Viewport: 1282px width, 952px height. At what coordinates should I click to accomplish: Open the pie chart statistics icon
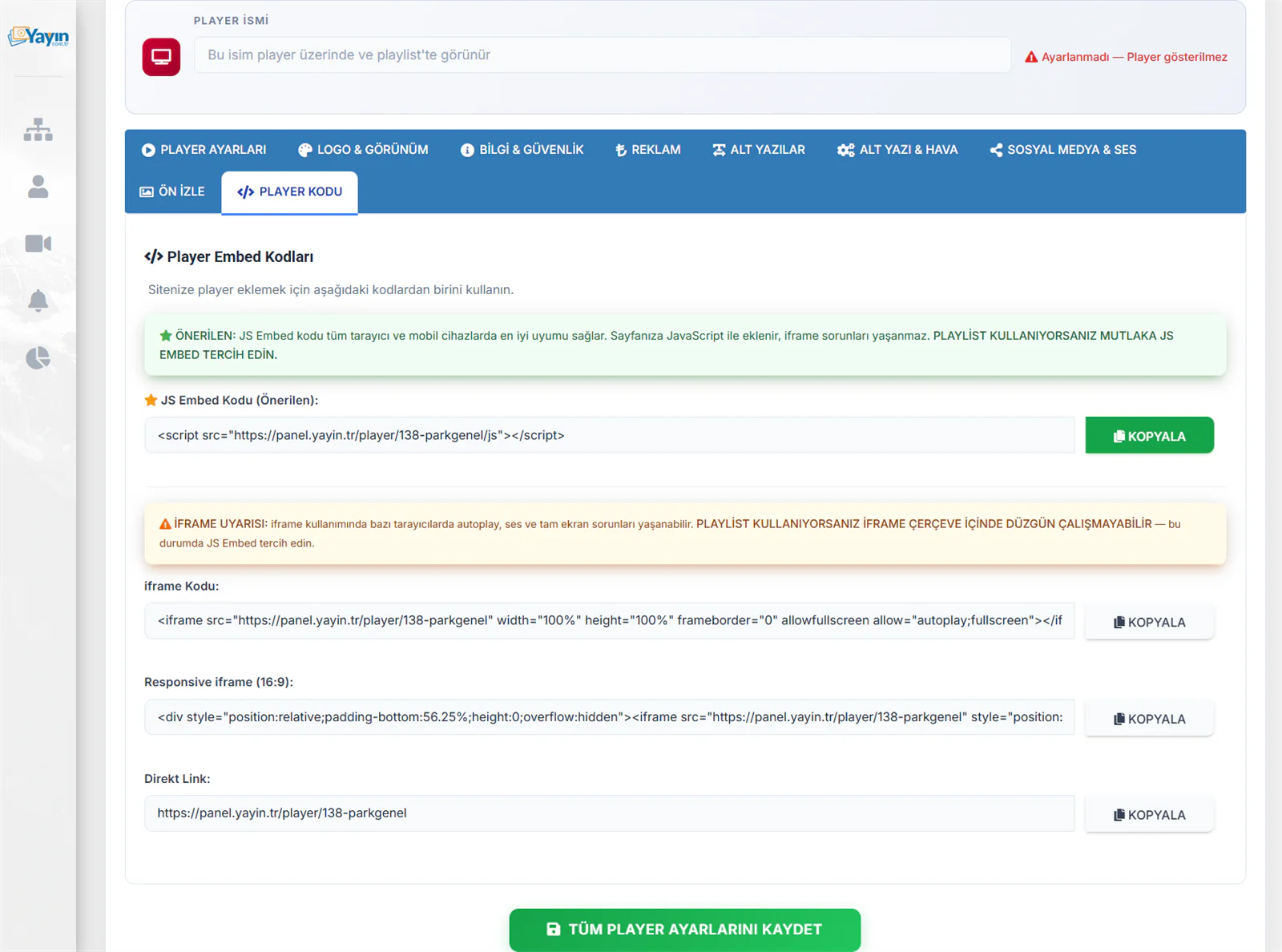click(x=38, y=357)
